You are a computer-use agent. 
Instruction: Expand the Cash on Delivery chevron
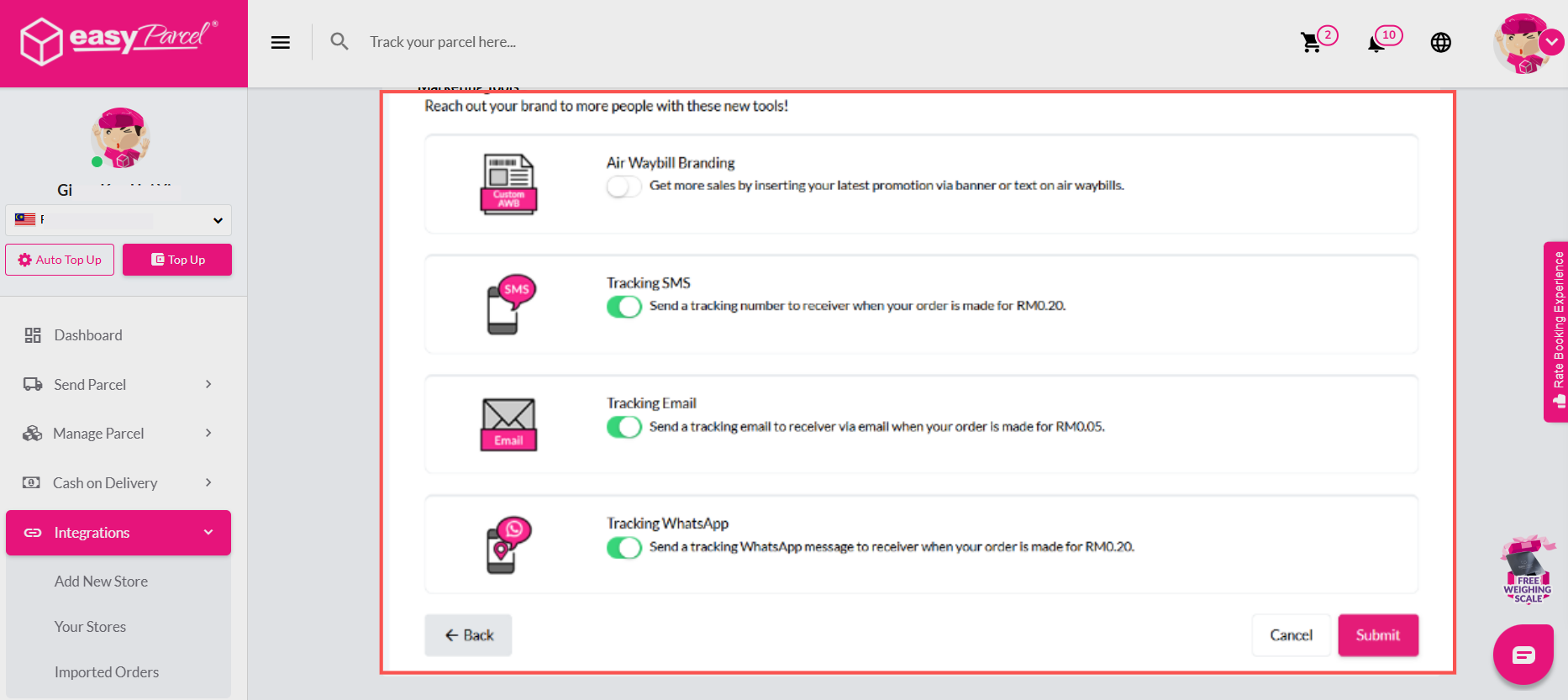click(x=208, y=482)
